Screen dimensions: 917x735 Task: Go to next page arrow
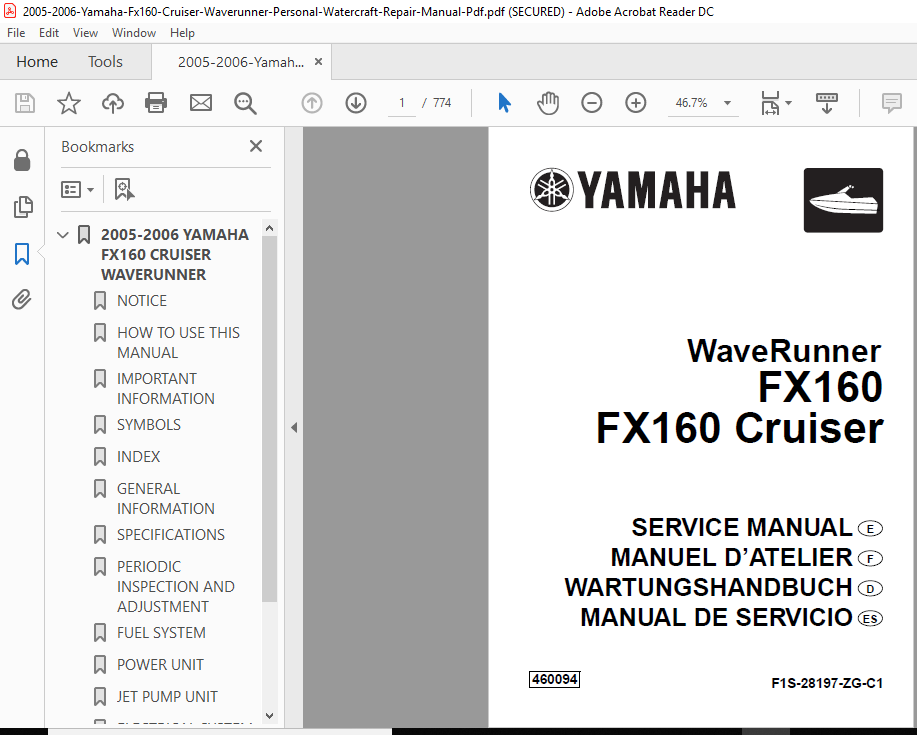click(356, 103)
